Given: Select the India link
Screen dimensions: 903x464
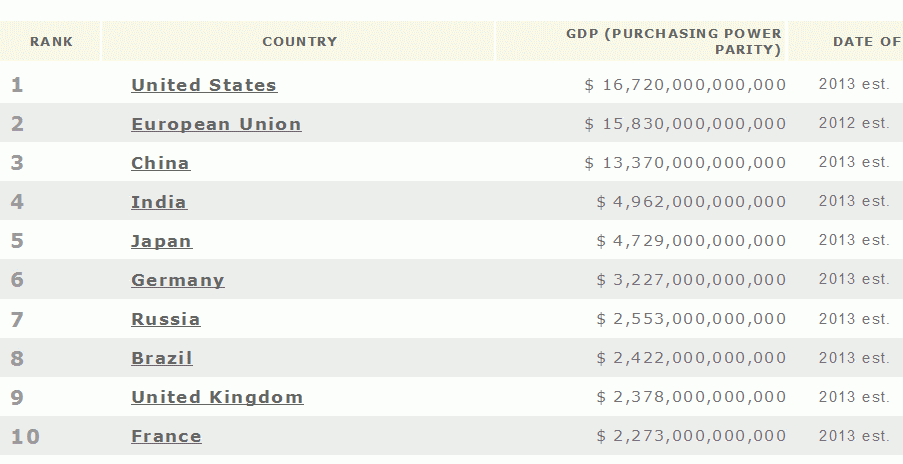Looking at the screenshot, I should pos(159,202).
